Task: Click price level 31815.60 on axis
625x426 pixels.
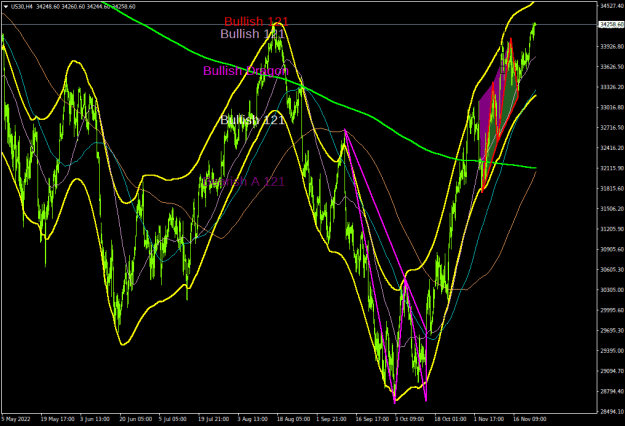Action: [x=611, y=188]
